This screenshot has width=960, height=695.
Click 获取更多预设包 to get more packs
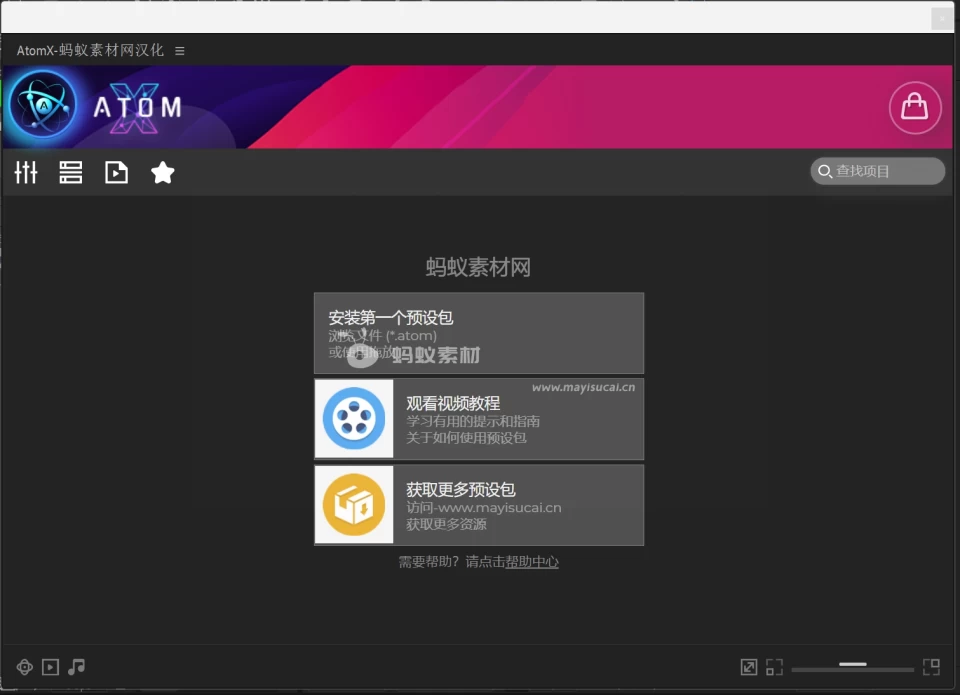pyautogui.click(x=479, y=505)
